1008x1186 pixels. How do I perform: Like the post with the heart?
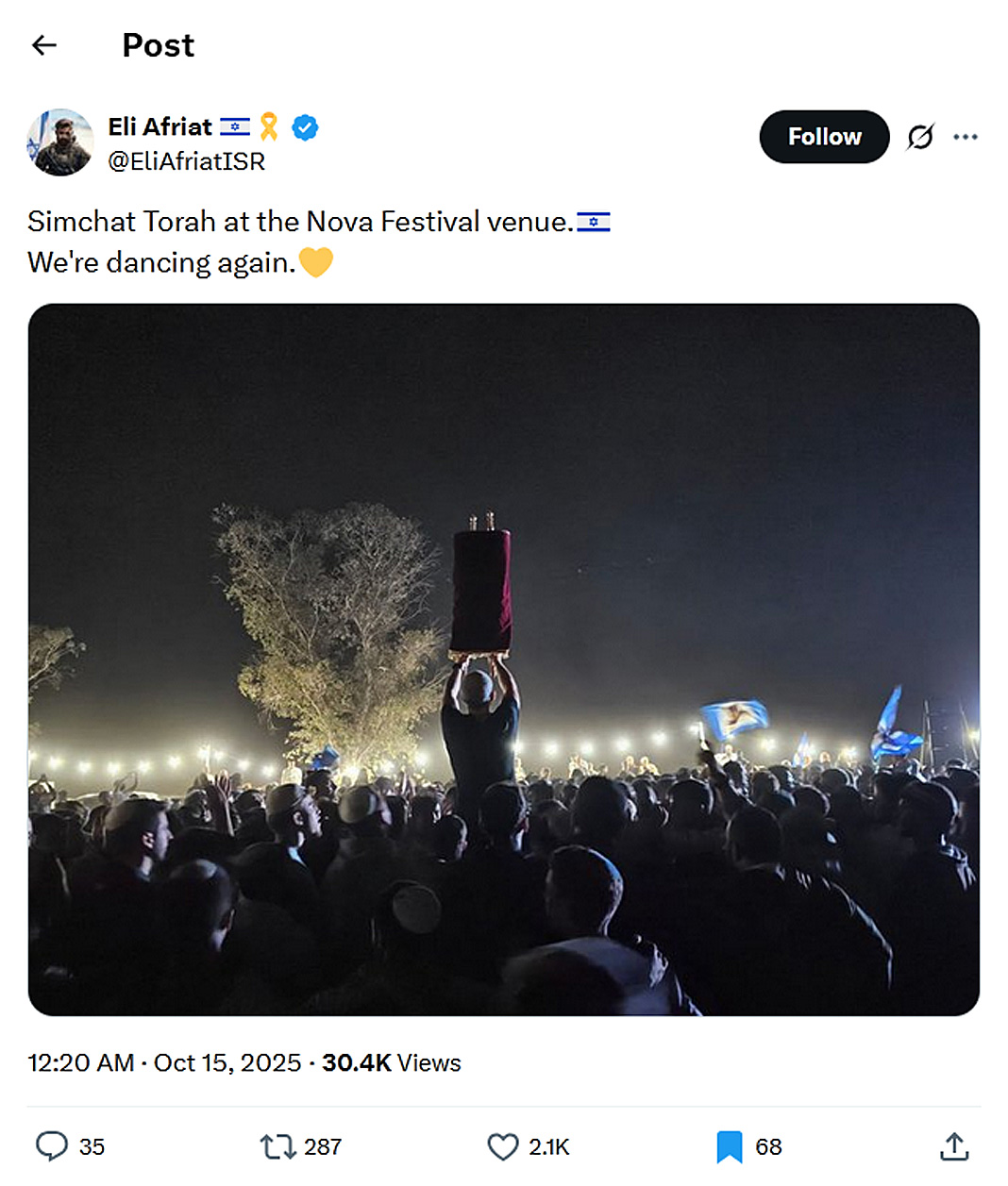coord(503,1145)
